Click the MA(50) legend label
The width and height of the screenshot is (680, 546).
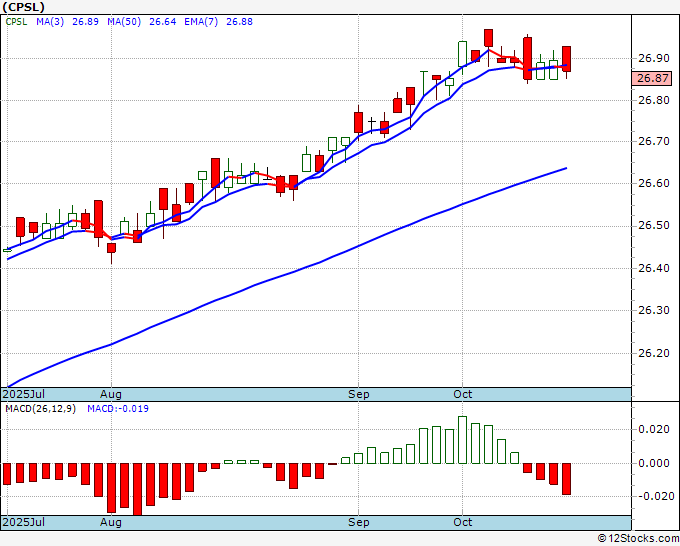124,22
